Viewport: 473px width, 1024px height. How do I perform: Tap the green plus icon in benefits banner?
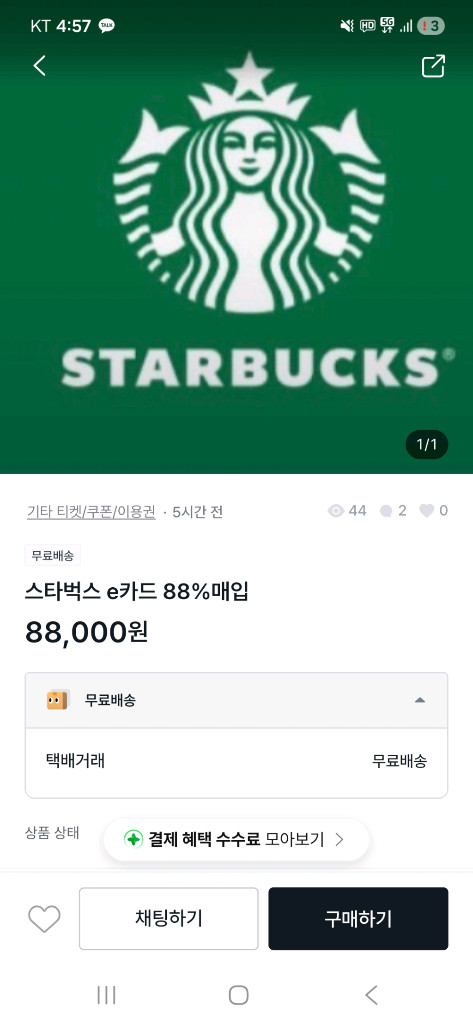[133, 839]
